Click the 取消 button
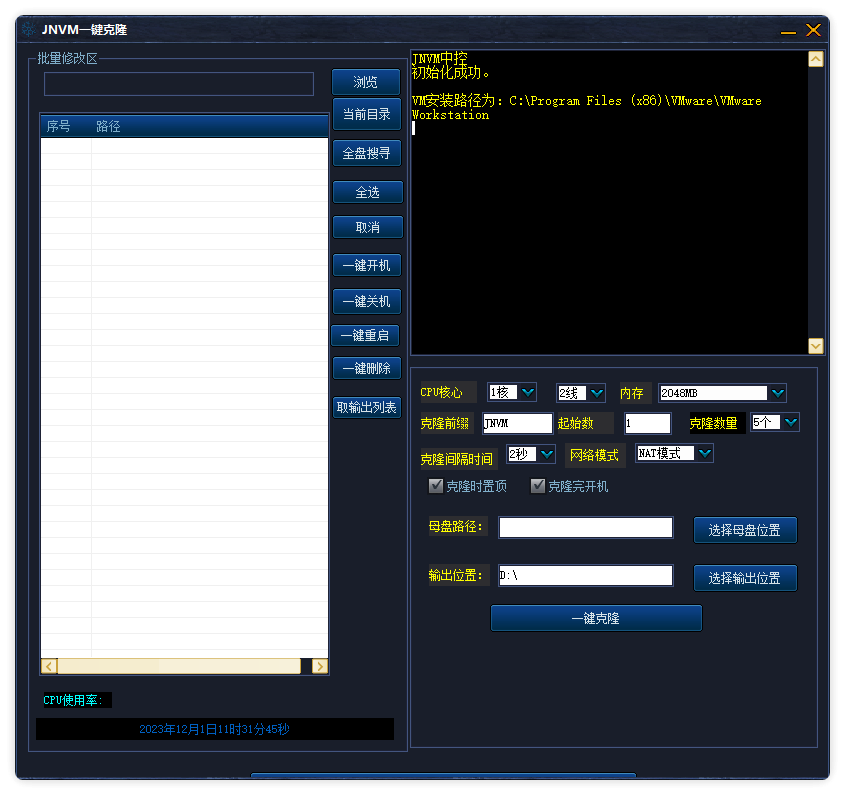845x795 pixels. (368, 227)
